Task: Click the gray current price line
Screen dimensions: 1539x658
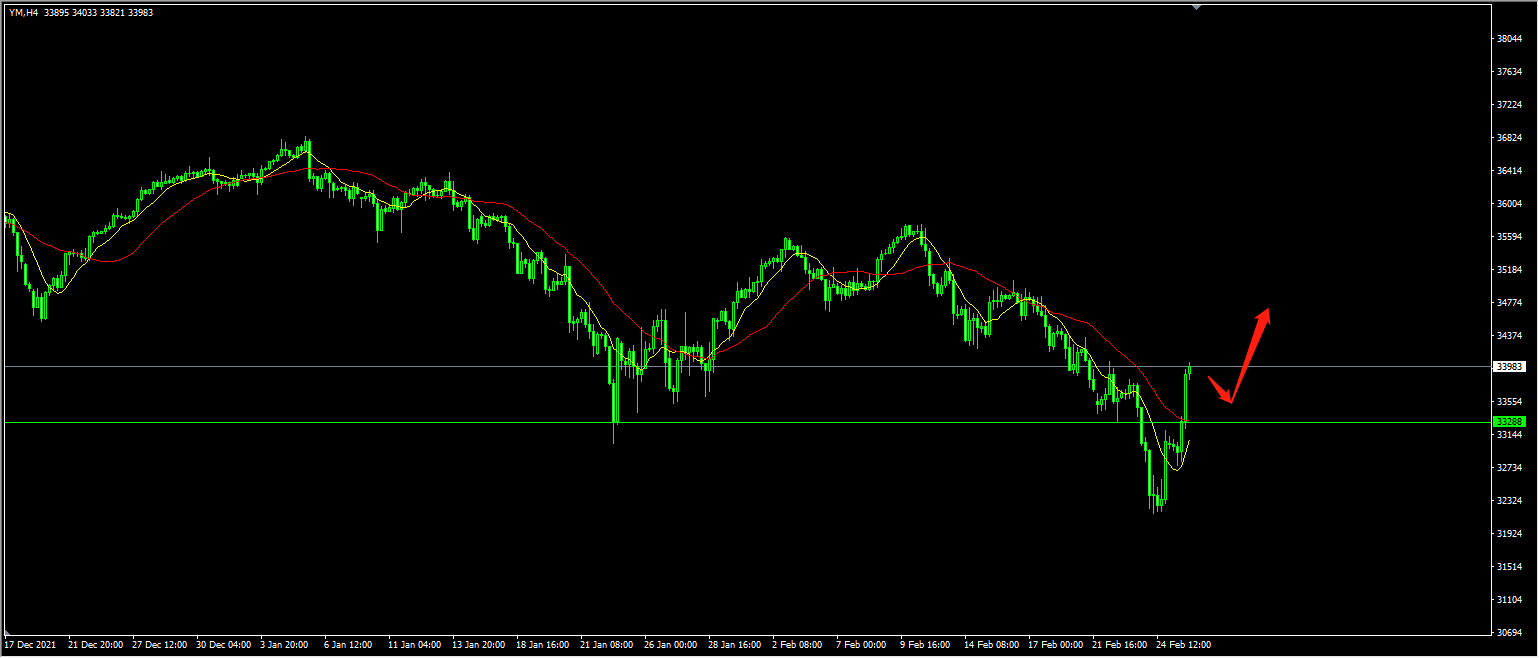Action: (x=800, y=367)
